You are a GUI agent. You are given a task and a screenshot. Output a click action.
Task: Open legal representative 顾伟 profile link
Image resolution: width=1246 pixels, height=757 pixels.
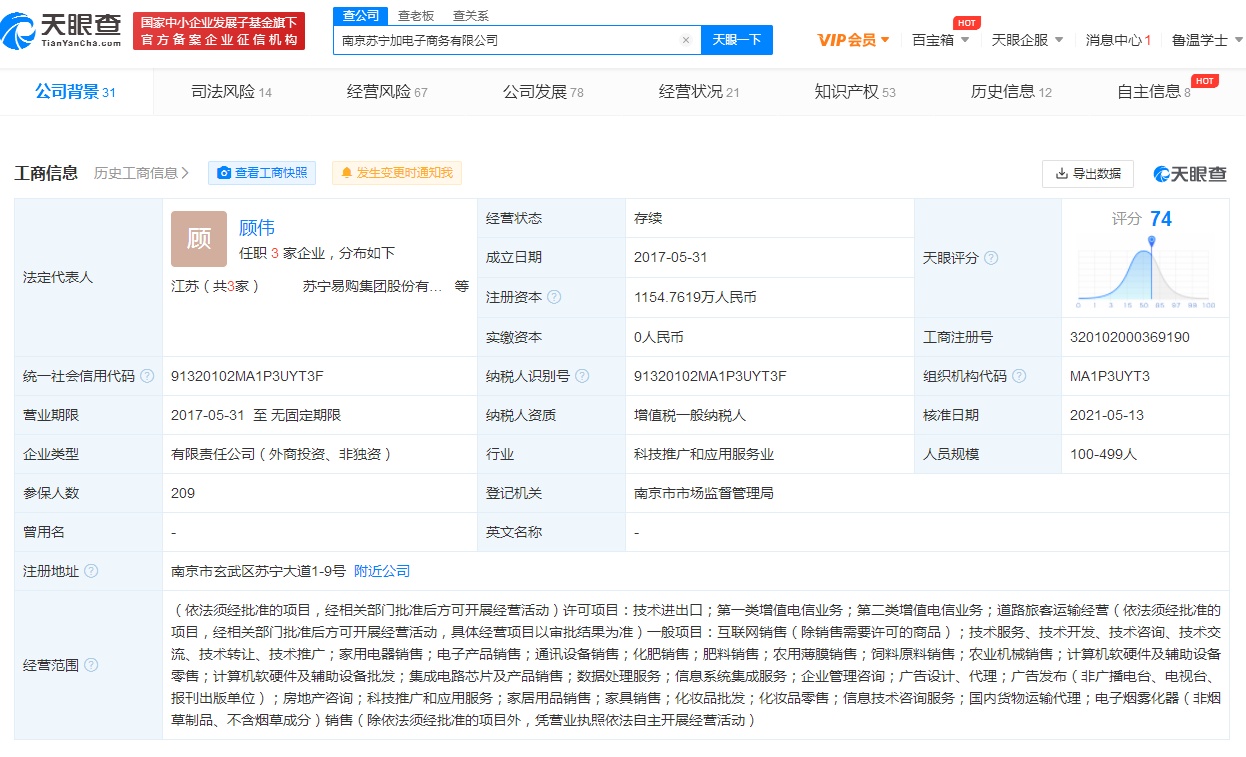click(x=257, y=228)
